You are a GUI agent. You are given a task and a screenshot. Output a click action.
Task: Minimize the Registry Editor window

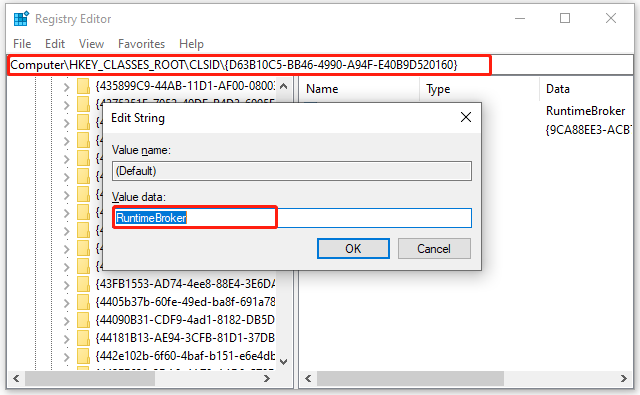[520, 18]
